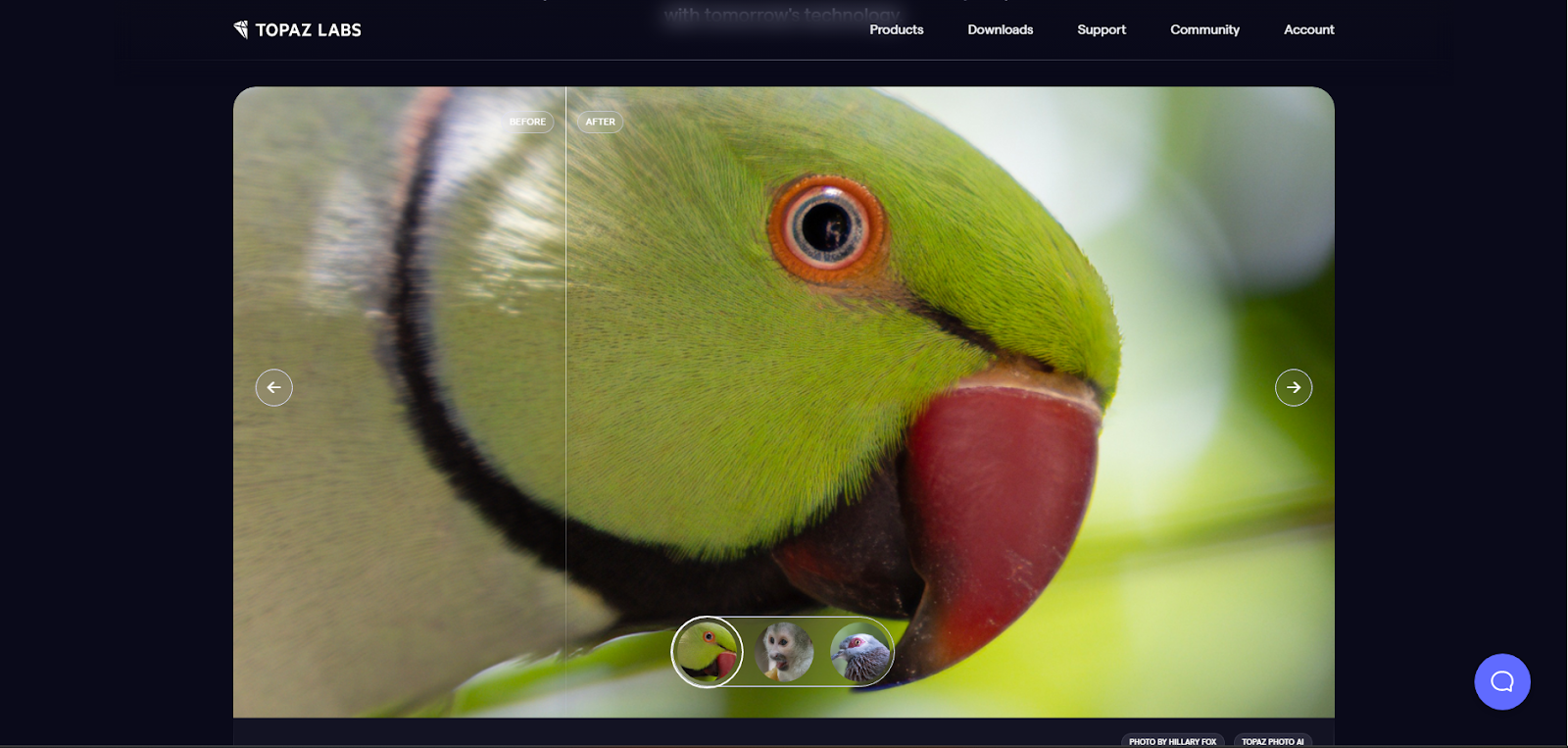The width and height of the screenshot is (1568, 748).
Task: Open the Products menu
Action: [x=896, y=29]
